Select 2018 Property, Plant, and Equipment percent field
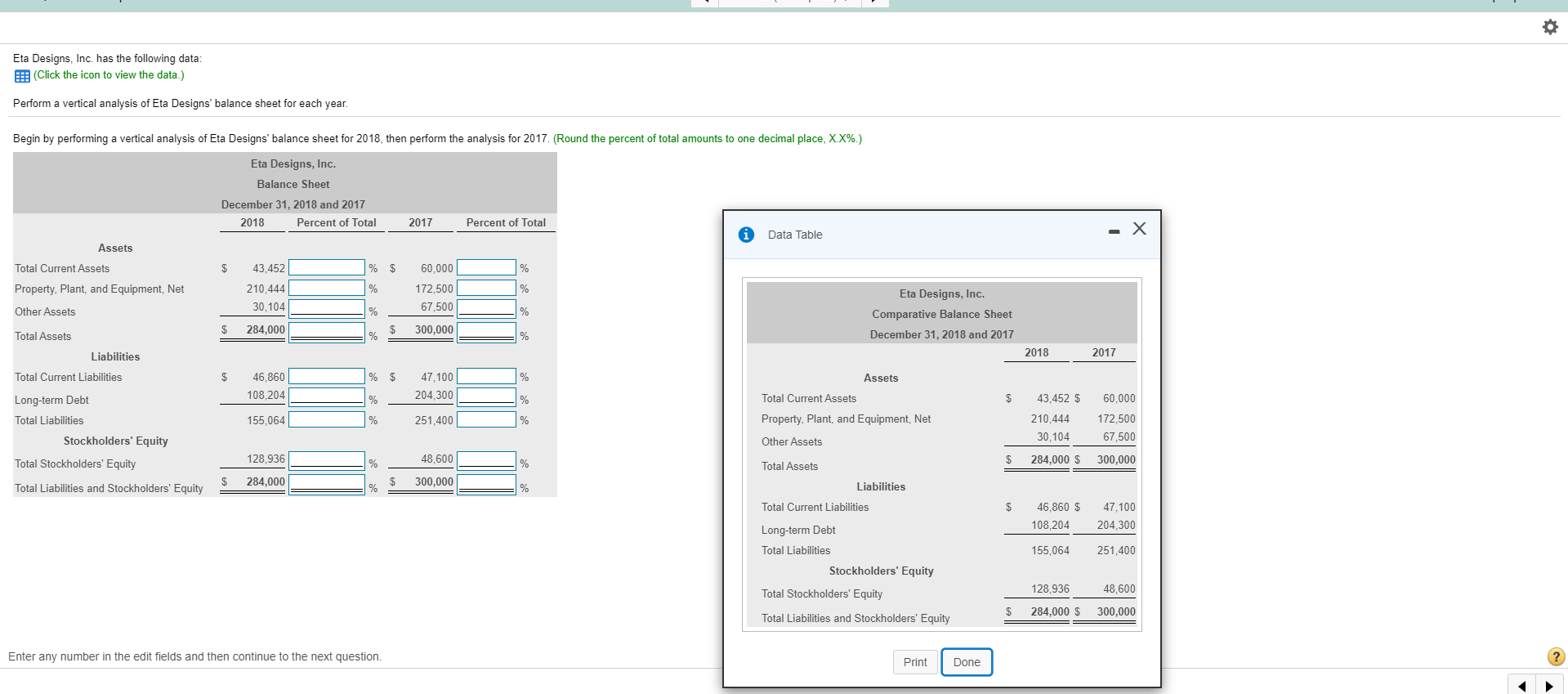 click(x=327, y=288)
